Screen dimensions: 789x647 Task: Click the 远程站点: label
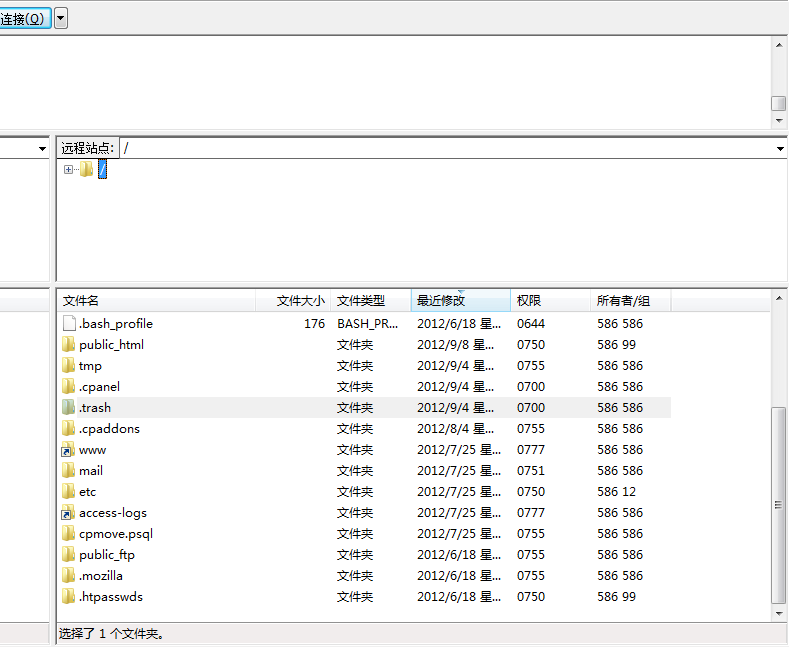[x=88, y=148]
